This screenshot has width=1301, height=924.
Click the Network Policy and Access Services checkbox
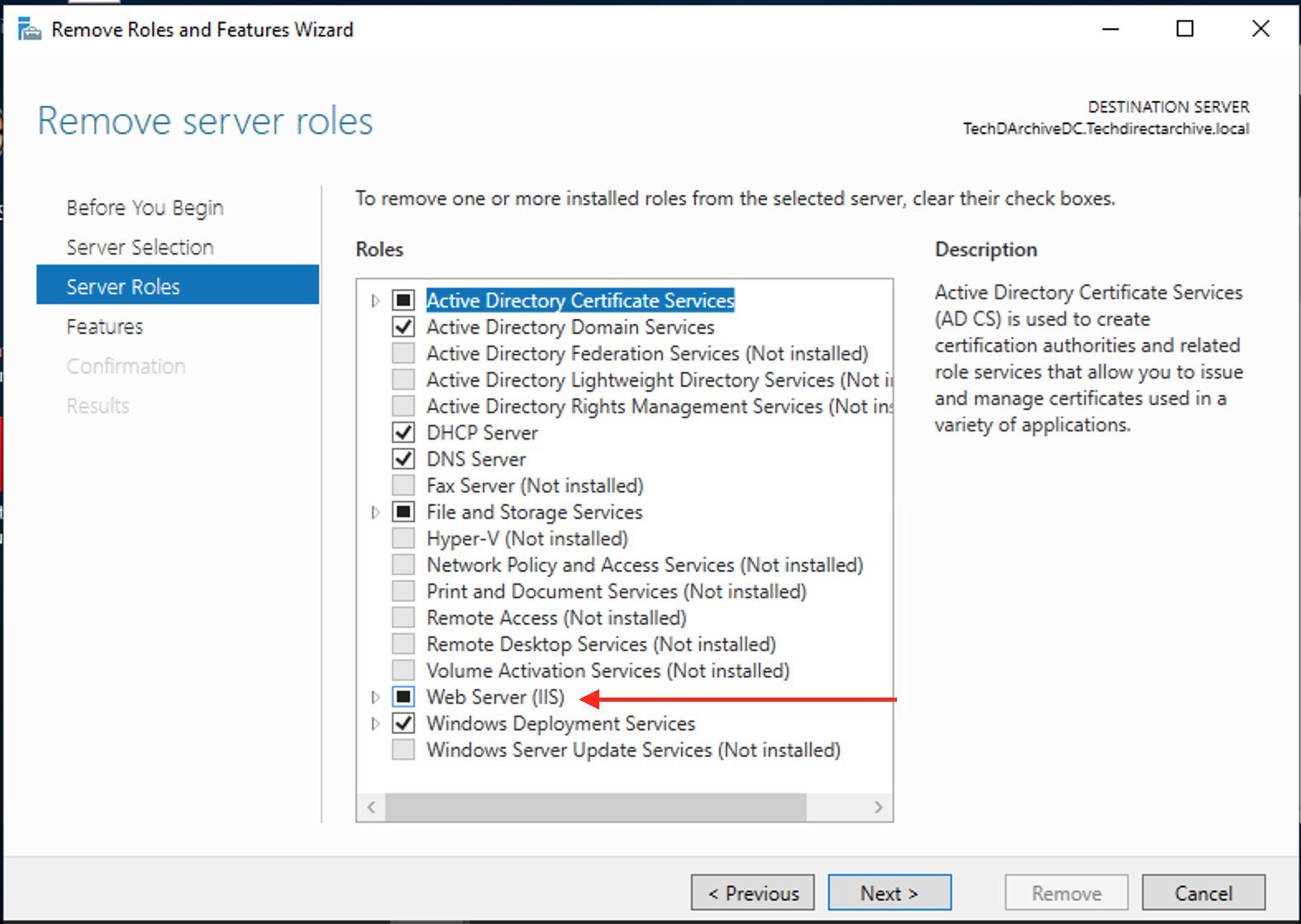pyautogui.click(x=403, y=564)
